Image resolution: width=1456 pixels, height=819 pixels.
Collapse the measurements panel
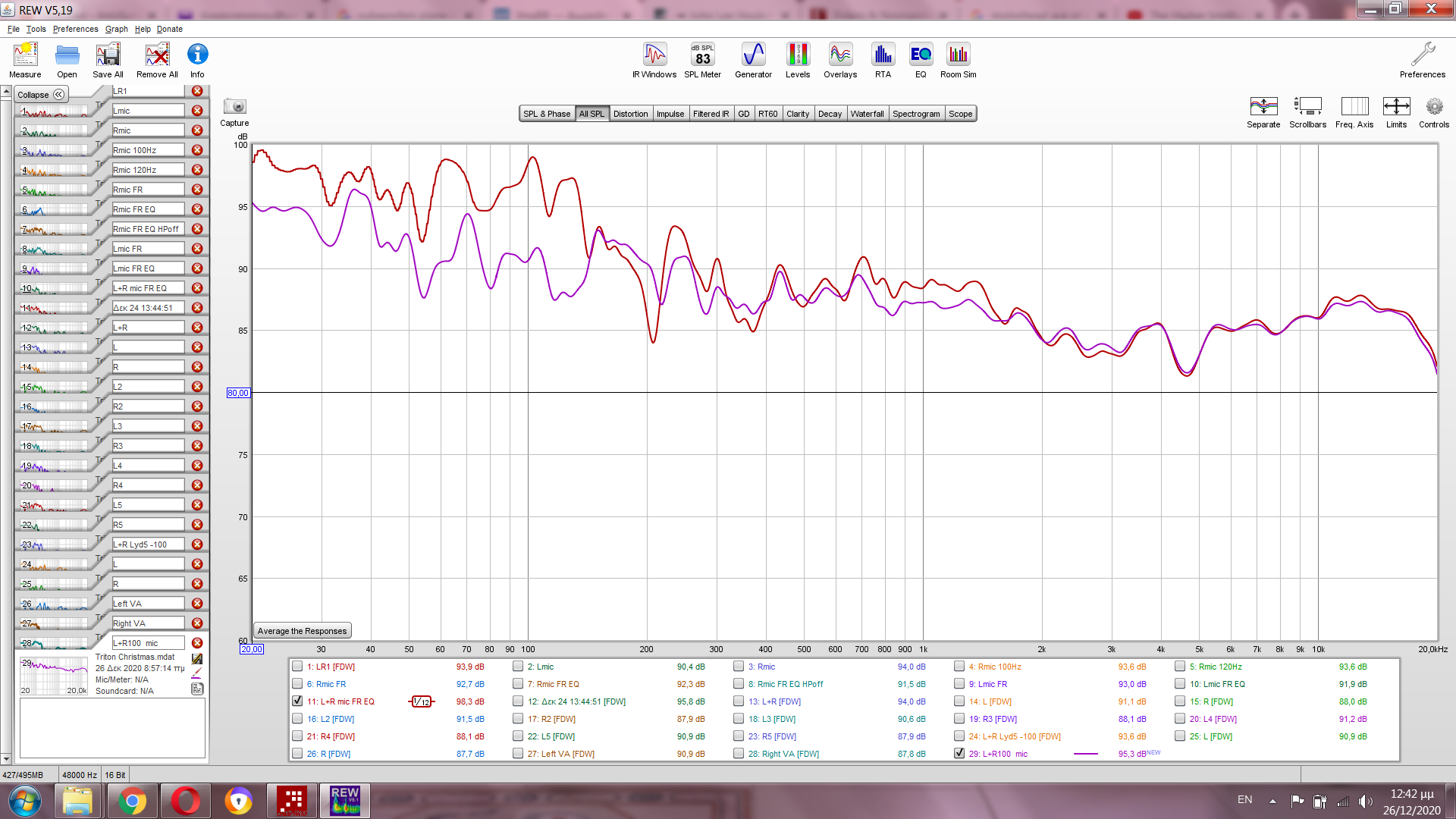(41, 95)
